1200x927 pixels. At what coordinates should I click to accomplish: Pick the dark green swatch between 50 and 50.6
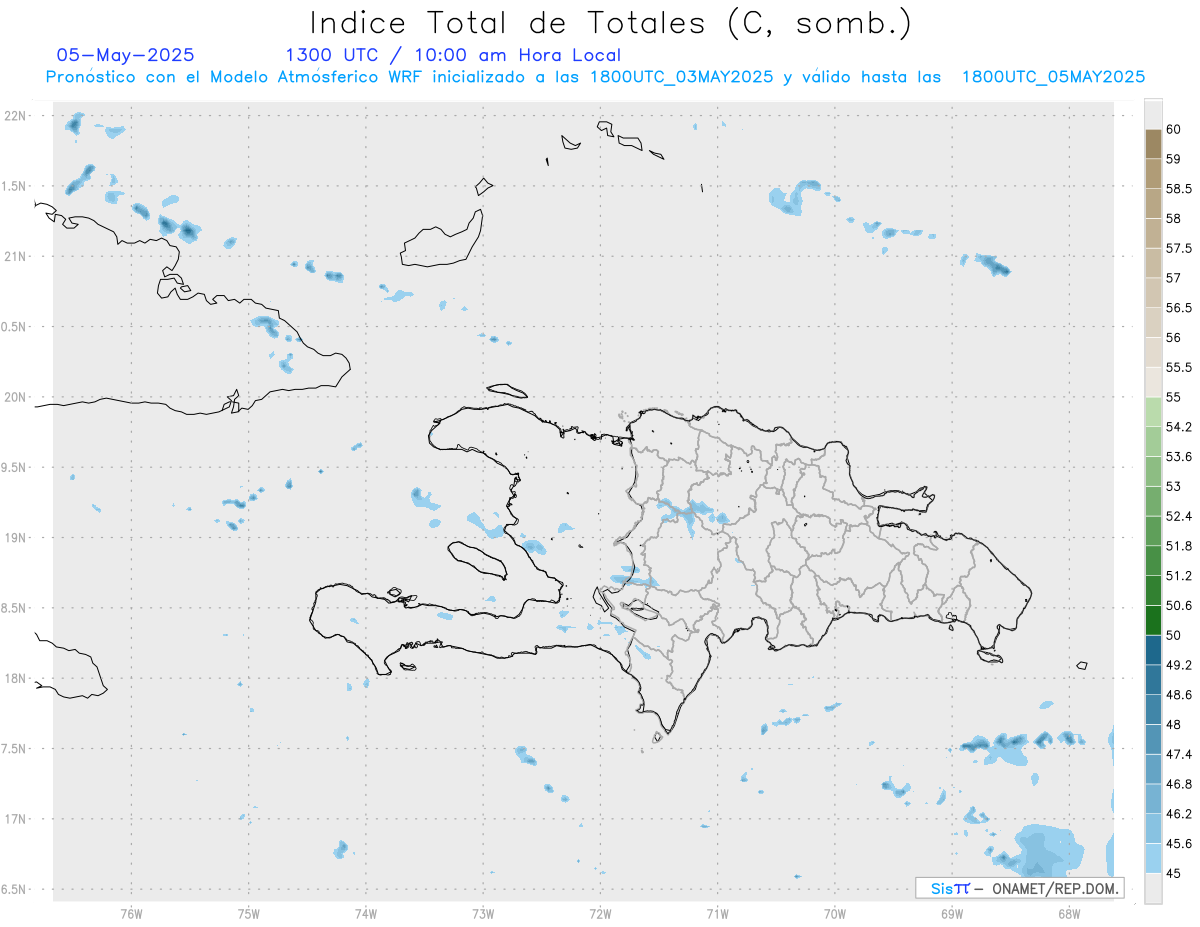pyautogui.click(x=1153, y=620)
